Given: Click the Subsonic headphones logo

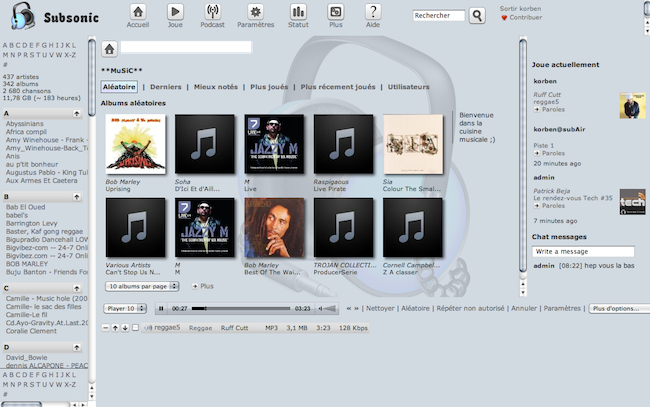Looking at the screenshot, I should (23, 16).
